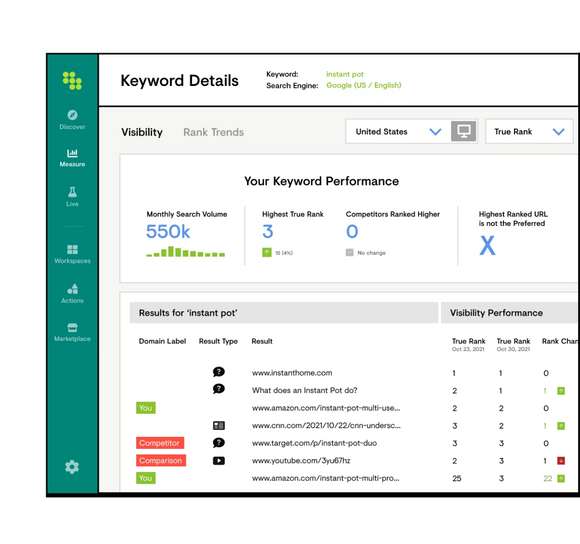Screen dimensions: 580x544
Task: Expand the United States country dropdown
Action: pos(398,131)
